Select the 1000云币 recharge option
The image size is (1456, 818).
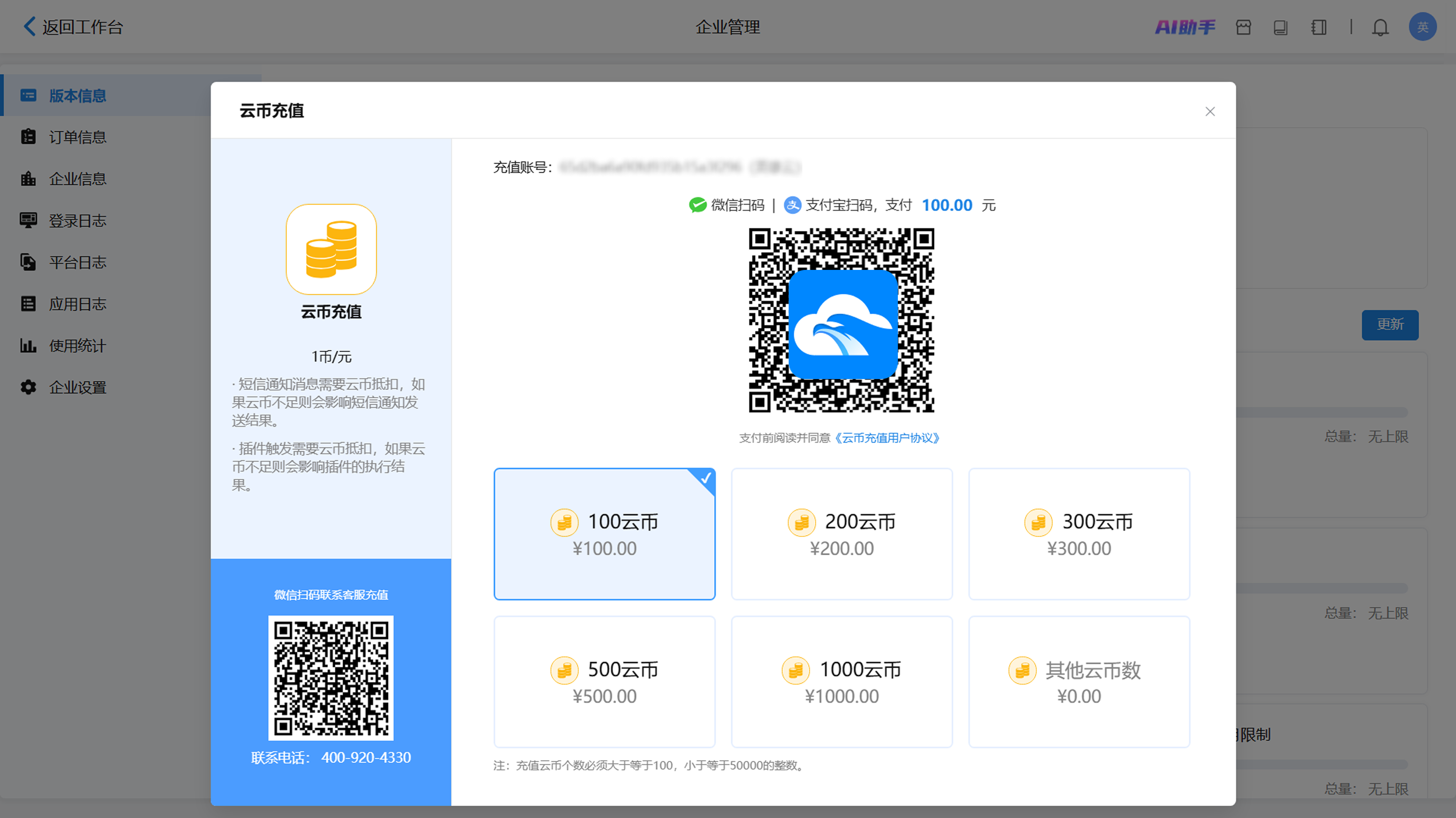(842, 682)
